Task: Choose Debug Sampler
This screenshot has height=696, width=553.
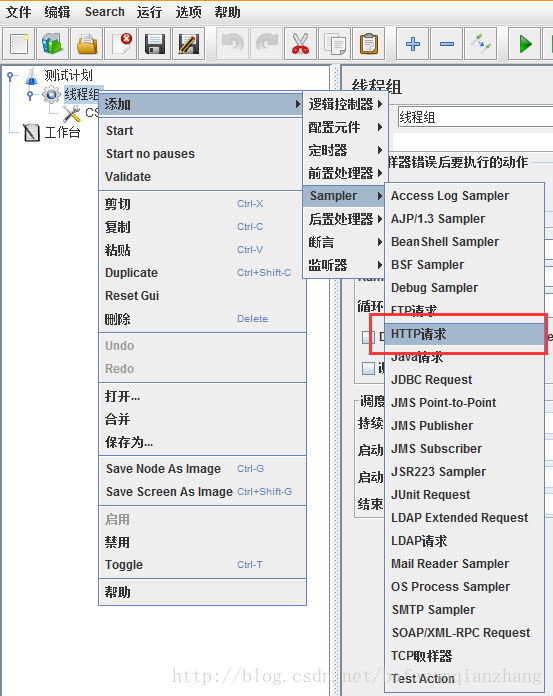Action: 465,288
